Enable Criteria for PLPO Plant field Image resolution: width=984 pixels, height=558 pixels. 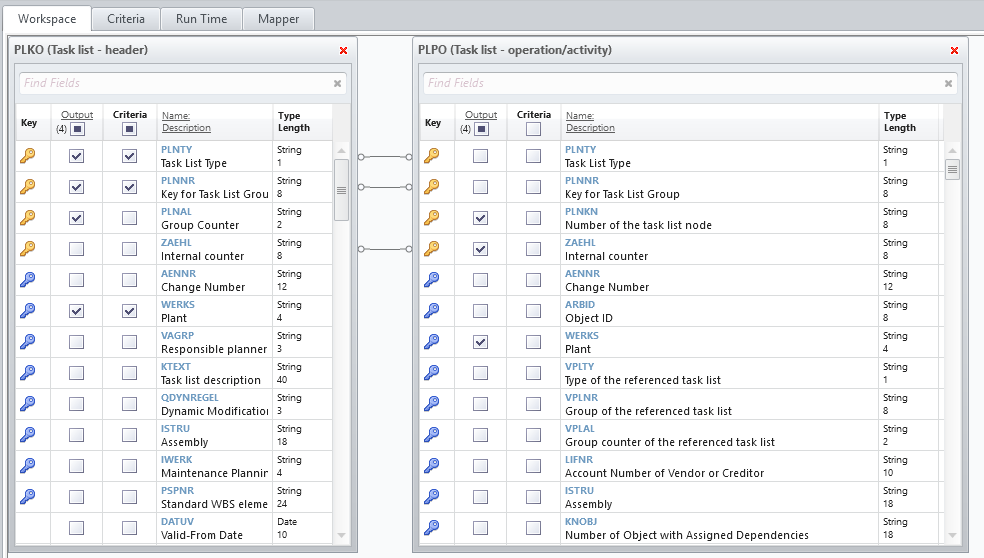pyautogui.click(x=534, y=342)
